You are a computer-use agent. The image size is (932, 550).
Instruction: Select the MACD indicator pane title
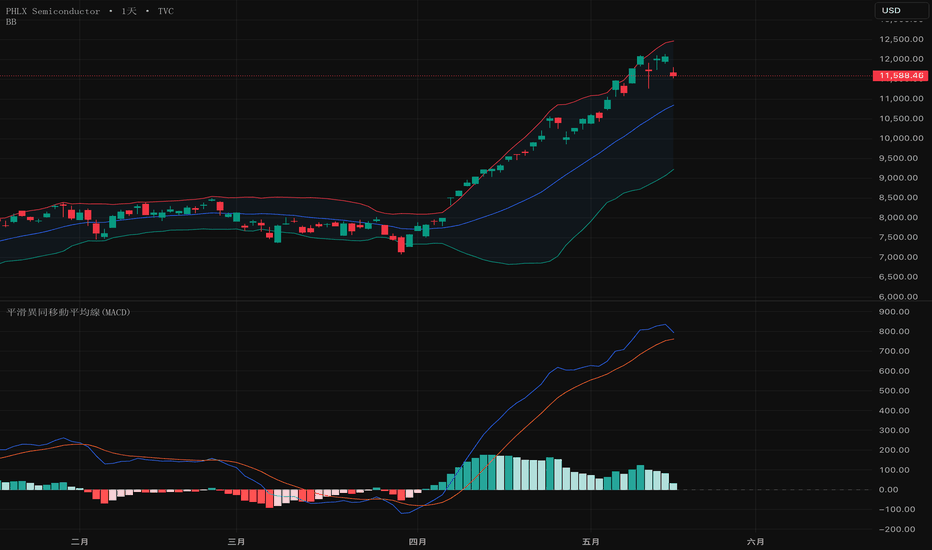(68, 312)
